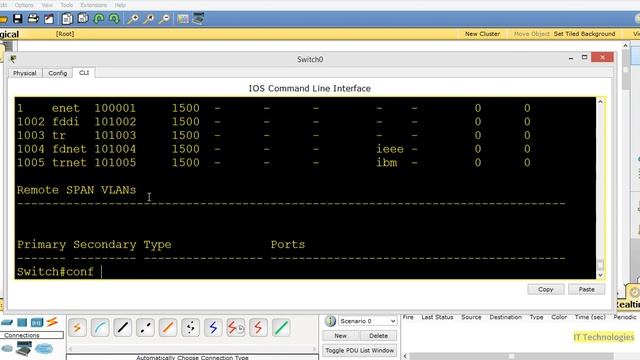Choose the WAN Emulation cloud icon
This screenshot has height=360, width=640.
coord(44,349)
